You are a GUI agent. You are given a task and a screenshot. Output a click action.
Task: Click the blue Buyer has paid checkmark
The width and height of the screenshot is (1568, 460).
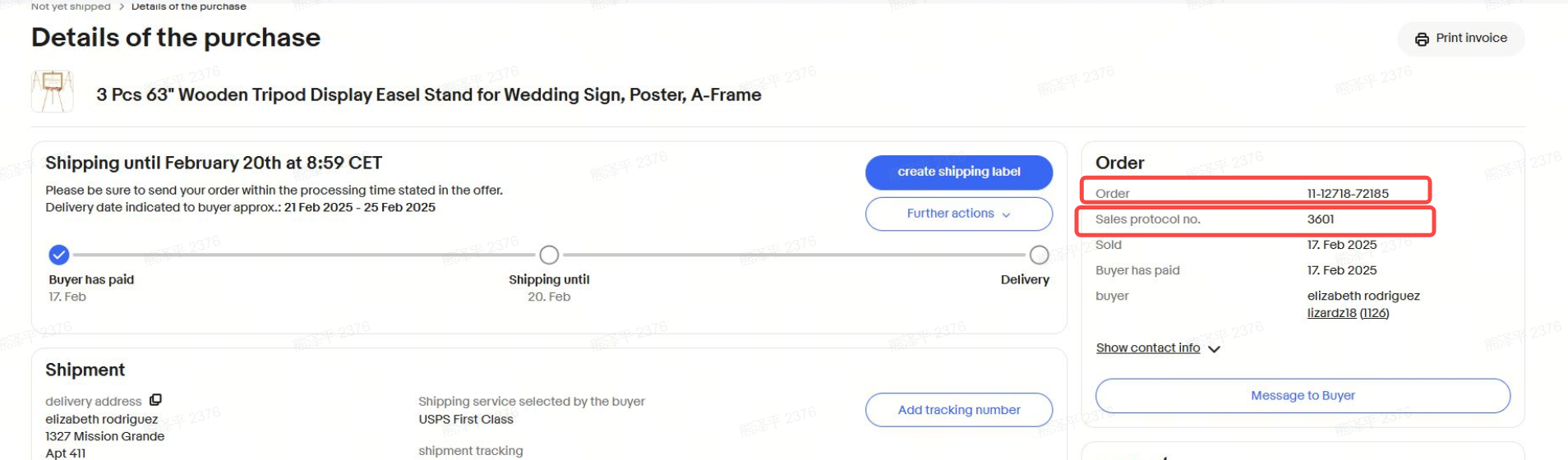58,255
